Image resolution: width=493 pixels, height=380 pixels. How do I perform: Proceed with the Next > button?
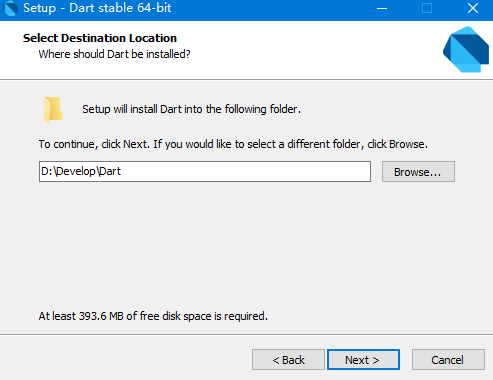click(x=363, y=360)
